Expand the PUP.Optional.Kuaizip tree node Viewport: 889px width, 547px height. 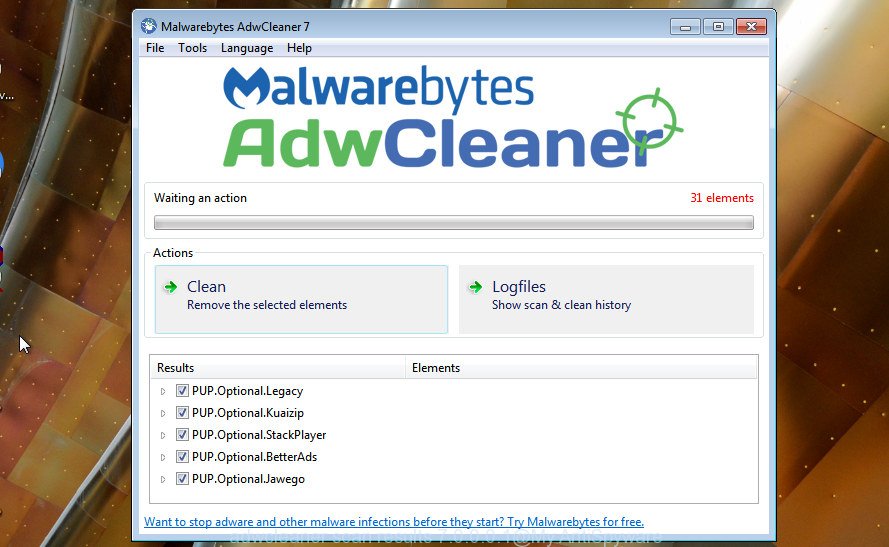pyautogui.click(x=163, y=413)
